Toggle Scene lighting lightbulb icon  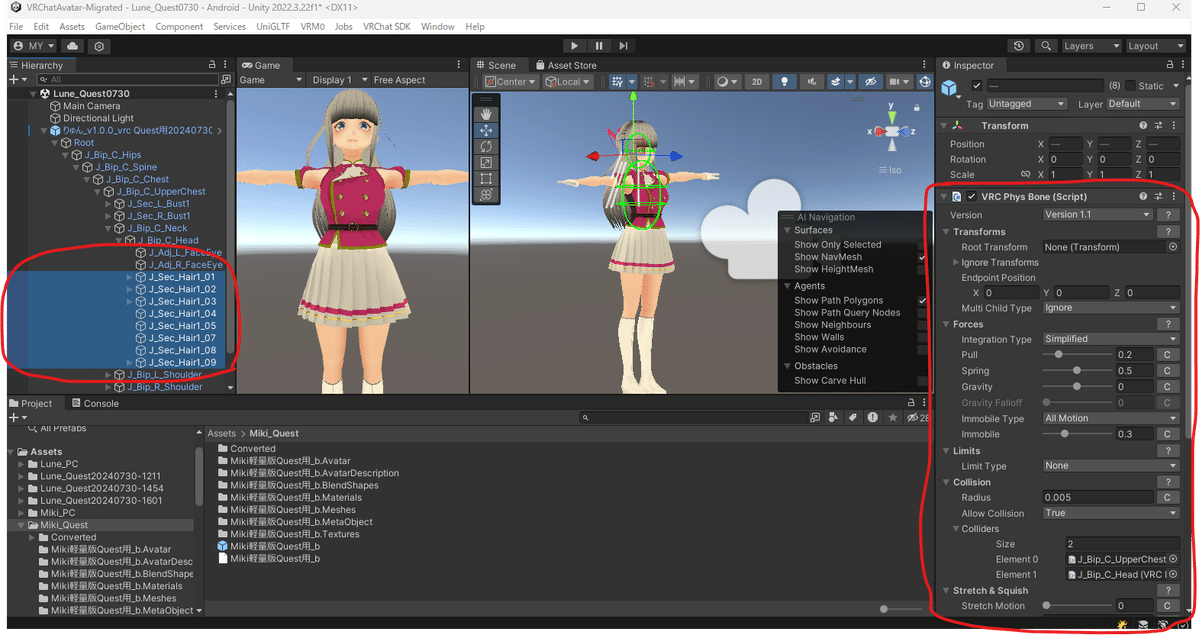tap(785, 82)
